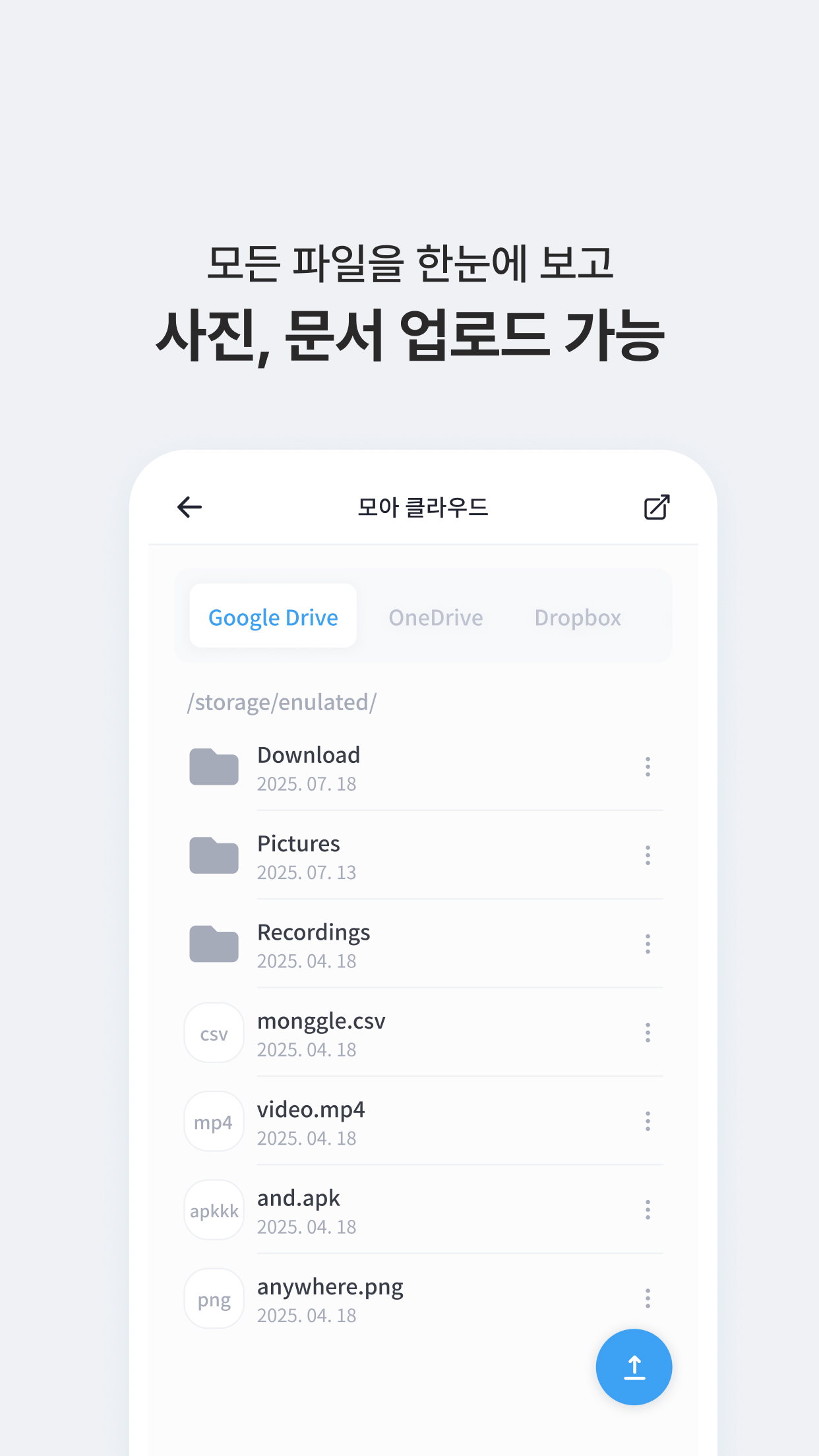Open the Pictures folder icon
Image resolution: width=819 pixels, height=1456 pixels.
214,855
